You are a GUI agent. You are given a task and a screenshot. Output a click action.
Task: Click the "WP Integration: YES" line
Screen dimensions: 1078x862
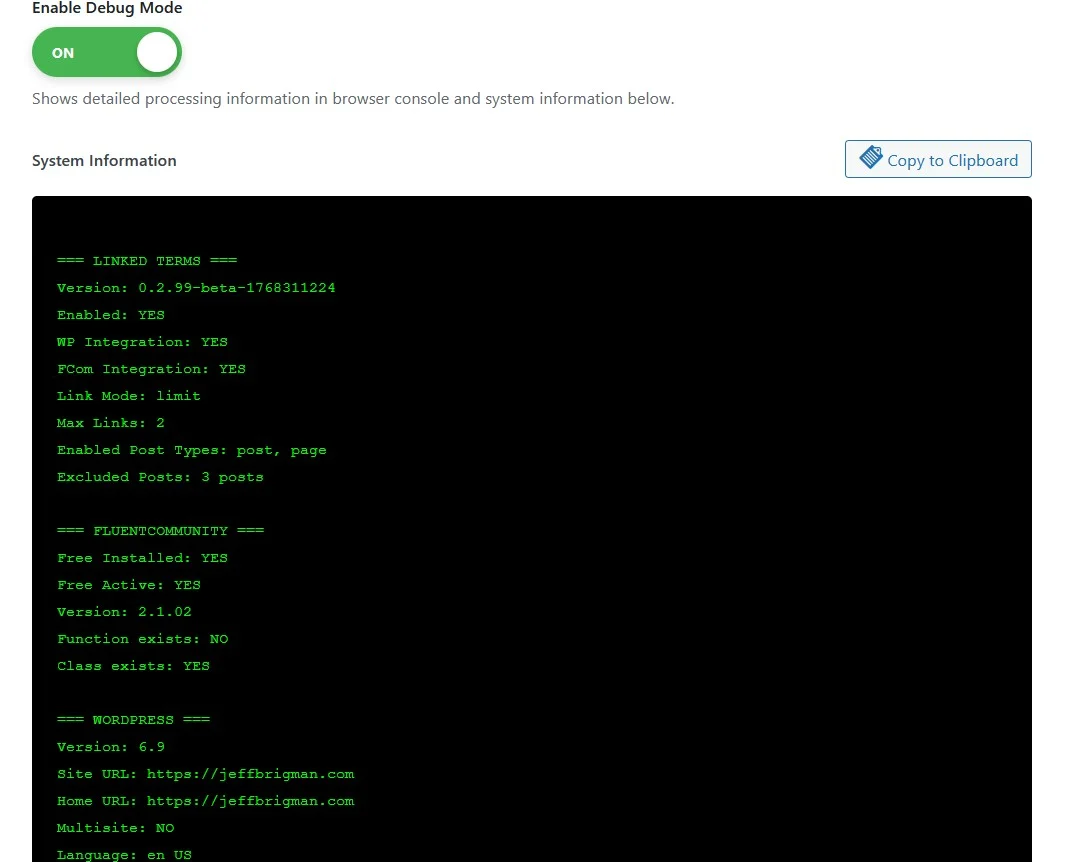coord(142,342)
